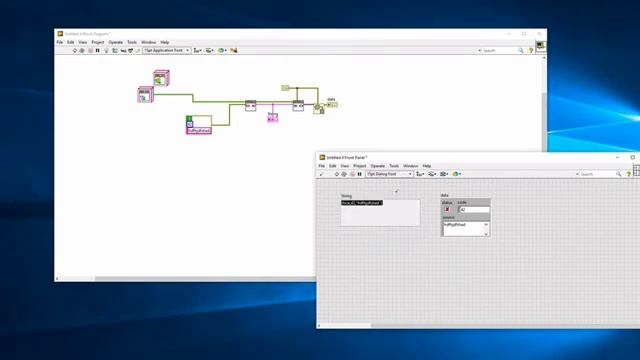Abort execution in the Front Panel toolbar

(352, 174)
